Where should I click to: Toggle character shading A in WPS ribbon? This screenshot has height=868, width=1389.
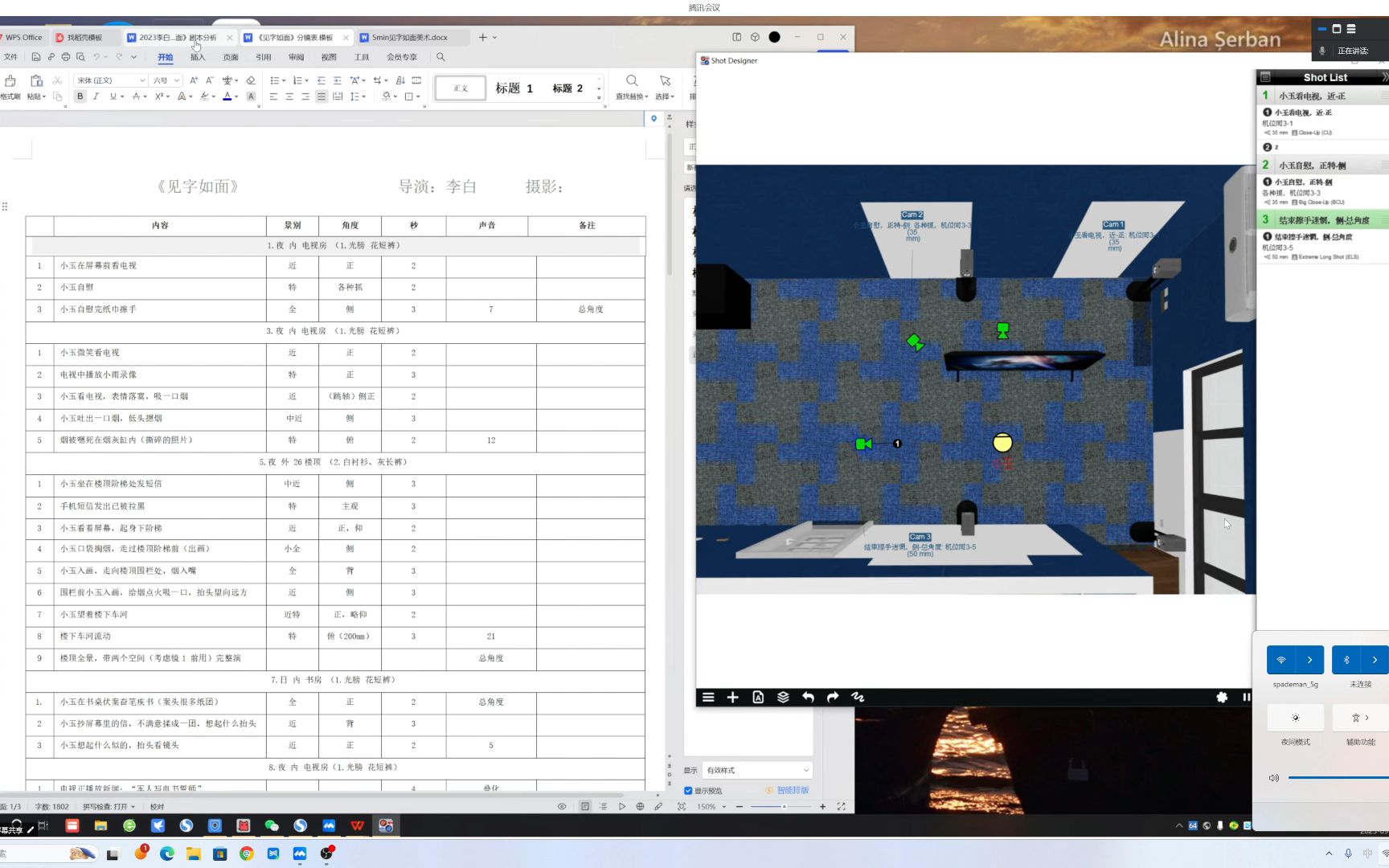tap(251, 96)
